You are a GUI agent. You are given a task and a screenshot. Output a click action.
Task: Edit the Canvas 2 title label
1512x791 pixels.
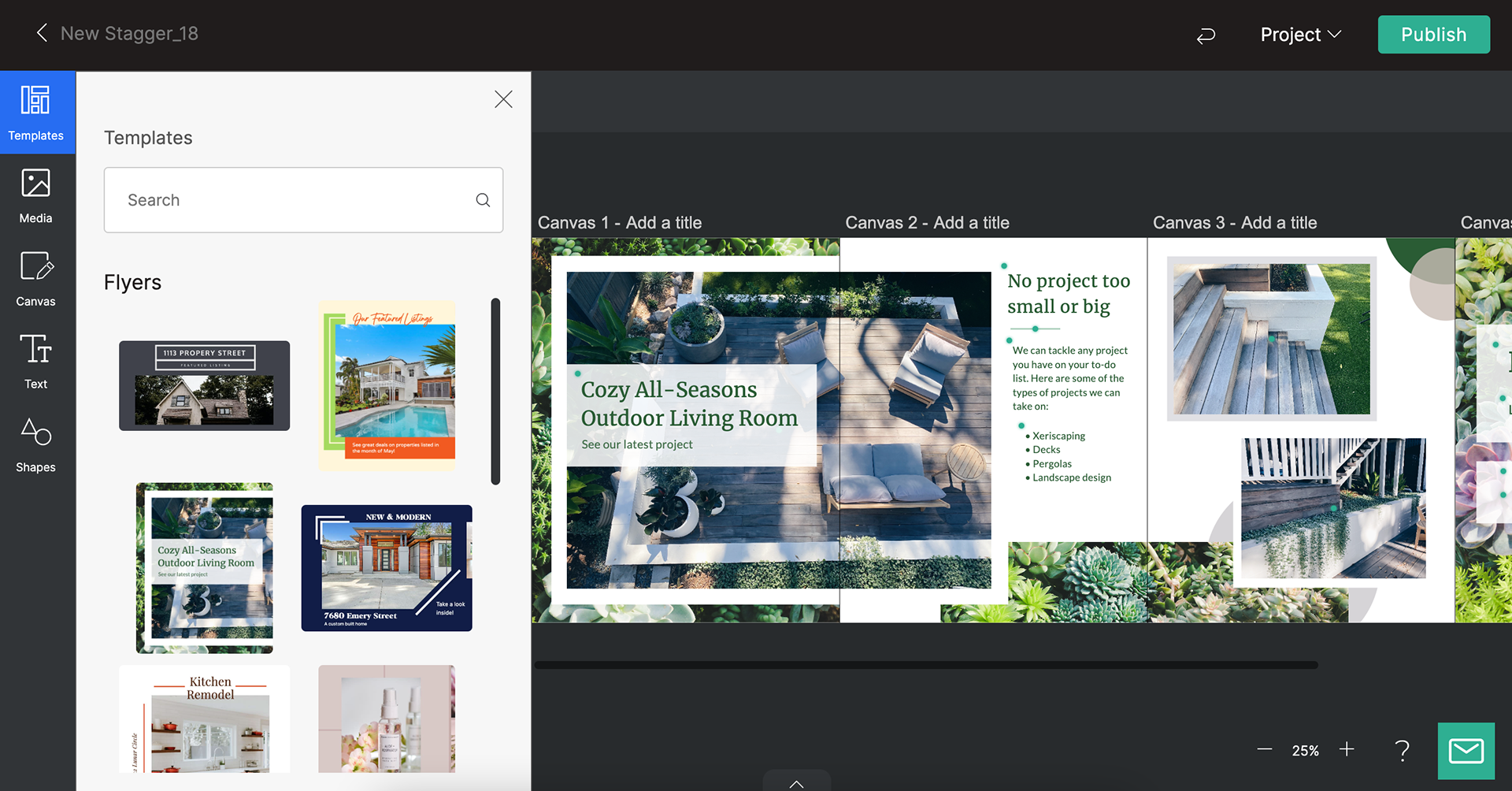(x=927, y=223)
